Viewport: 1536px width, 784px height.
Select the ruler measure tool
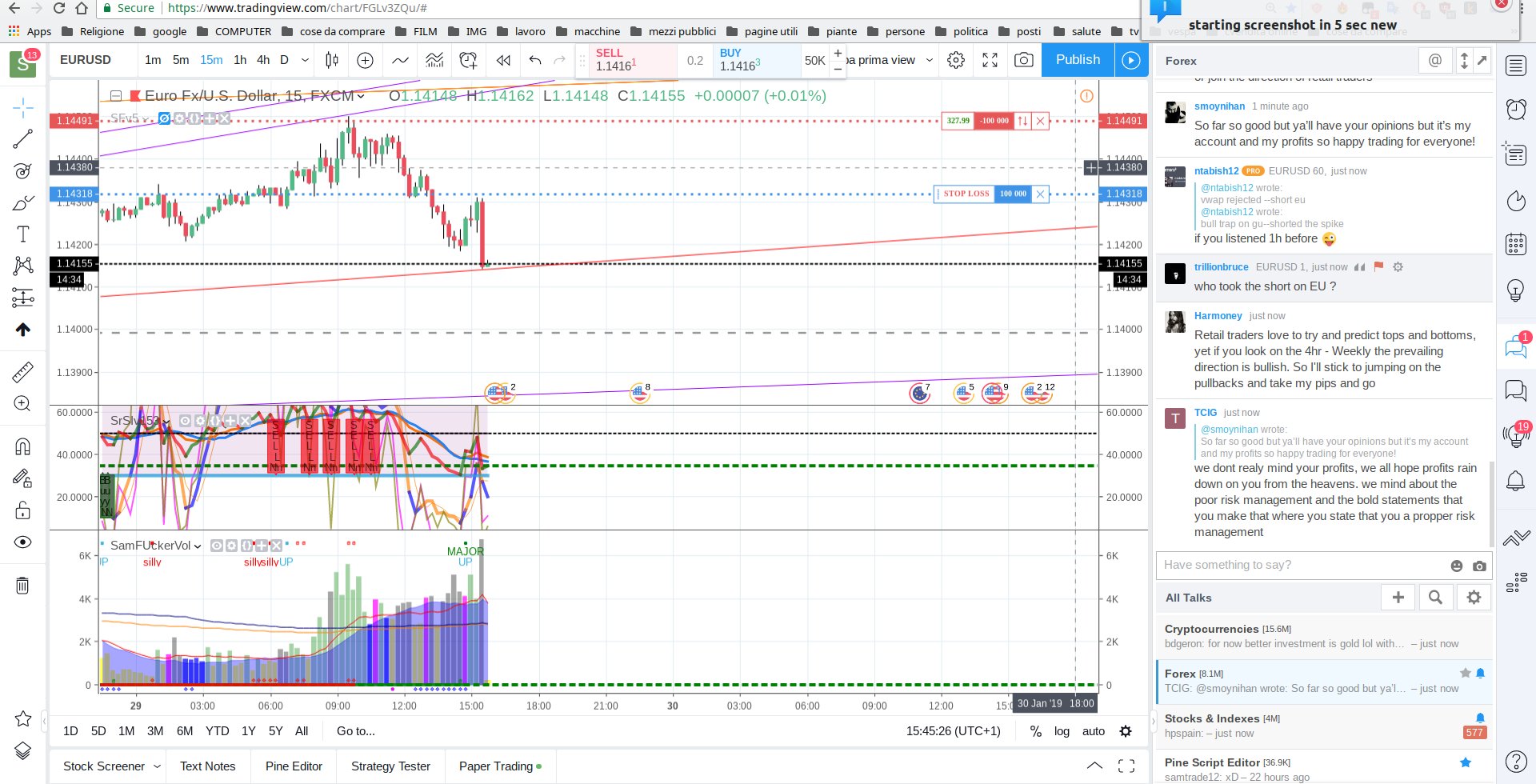(x=23, y=372)
